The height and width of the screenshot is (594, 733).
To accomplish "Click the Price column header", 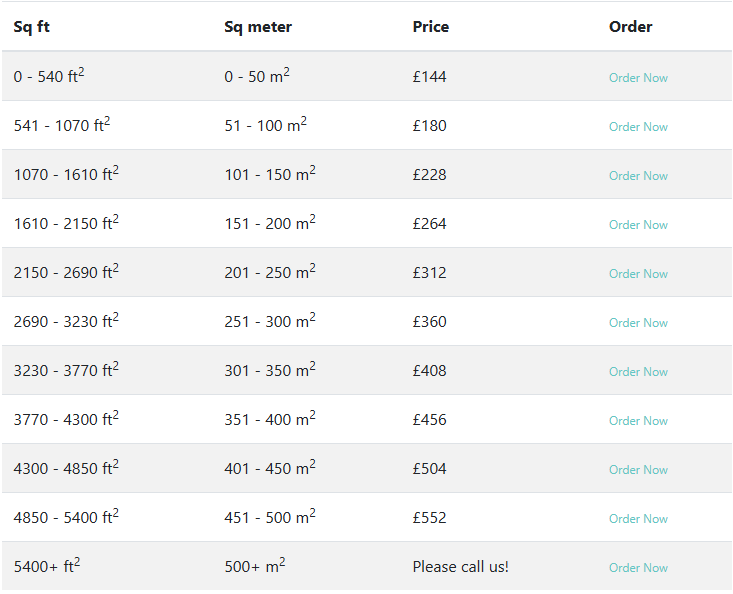I will [x=431, y=27].
